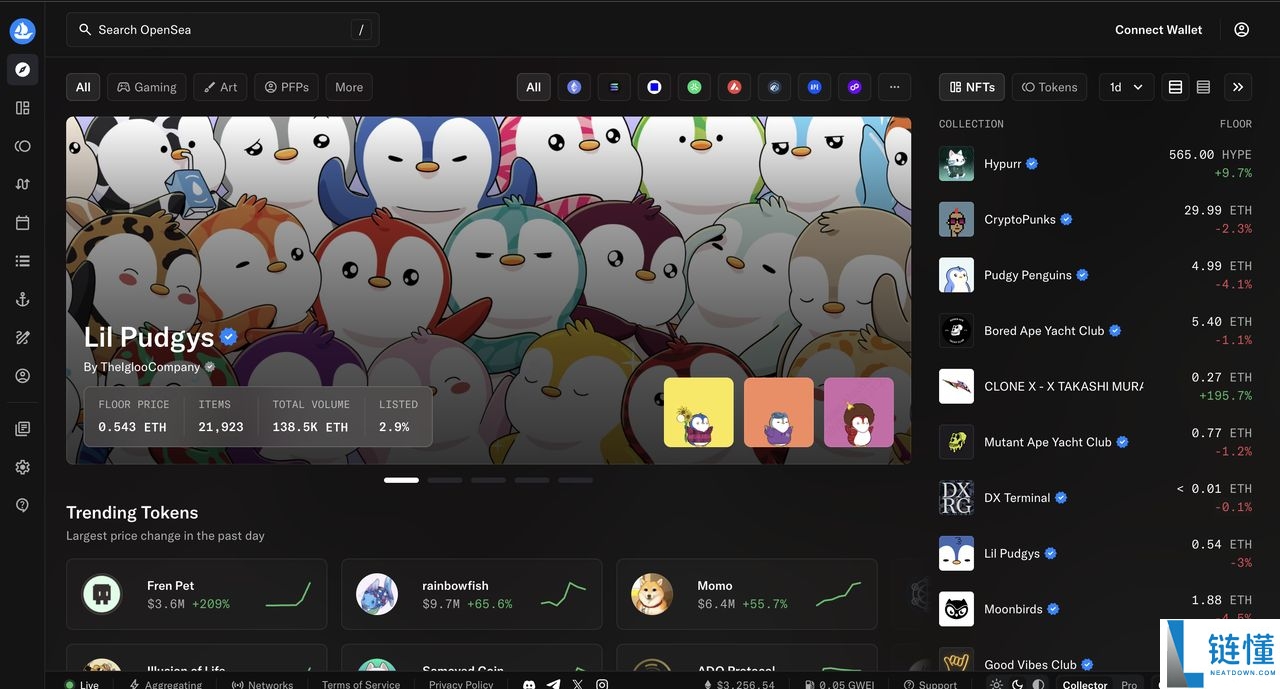Switch to the comfortable list view icon
The width and height of the screenshot is (1280, 689).
pyautogui.click(x=1175, y=87)
